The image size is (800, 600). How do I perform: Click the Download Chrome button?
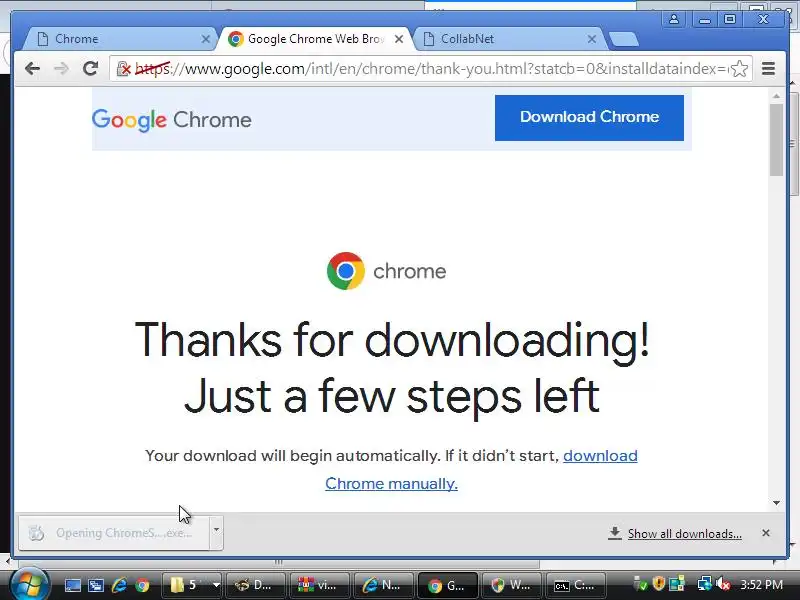pos(589,117)
